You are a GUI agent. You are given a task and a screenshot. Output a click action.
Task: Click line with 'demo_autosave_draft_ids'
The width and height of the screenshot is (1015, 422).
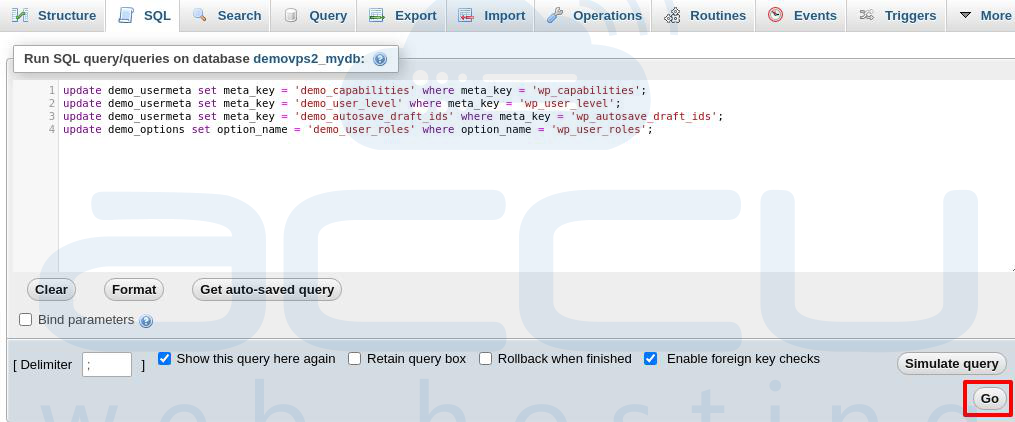coord(393,116)
